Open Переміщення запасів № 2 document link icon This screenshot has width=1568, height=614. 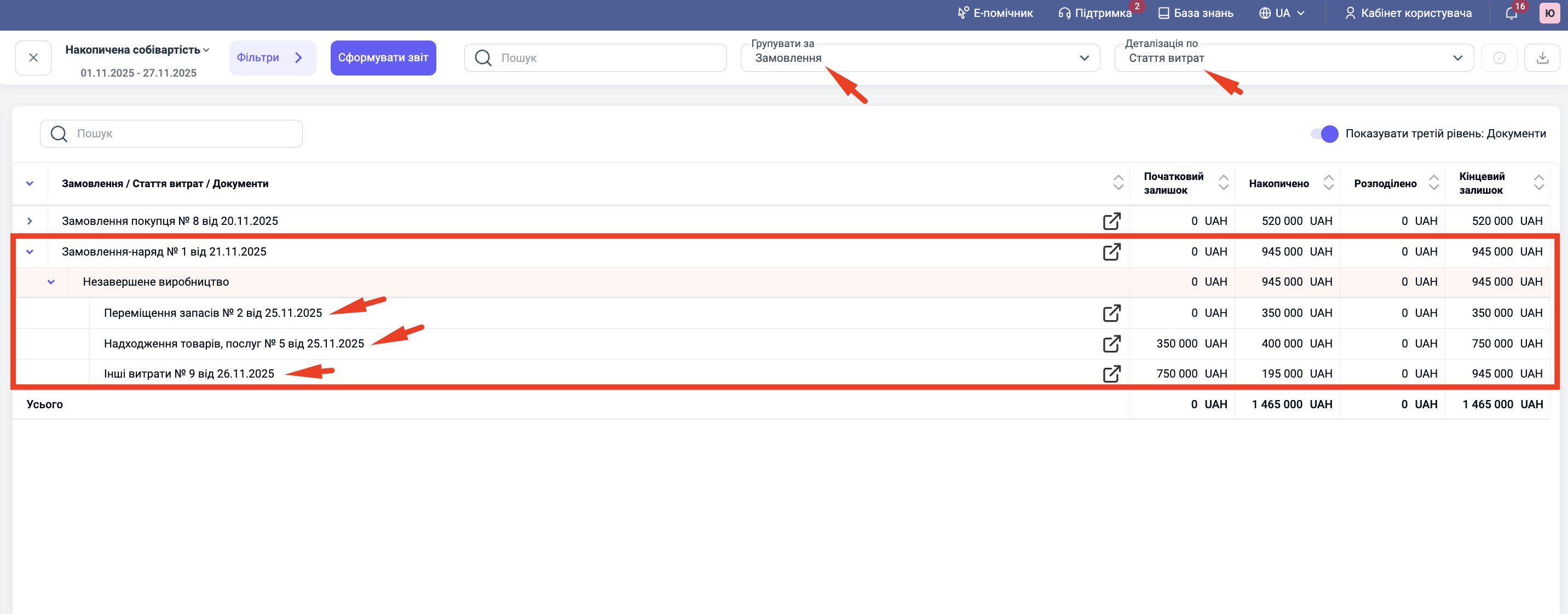[1111, 313]
